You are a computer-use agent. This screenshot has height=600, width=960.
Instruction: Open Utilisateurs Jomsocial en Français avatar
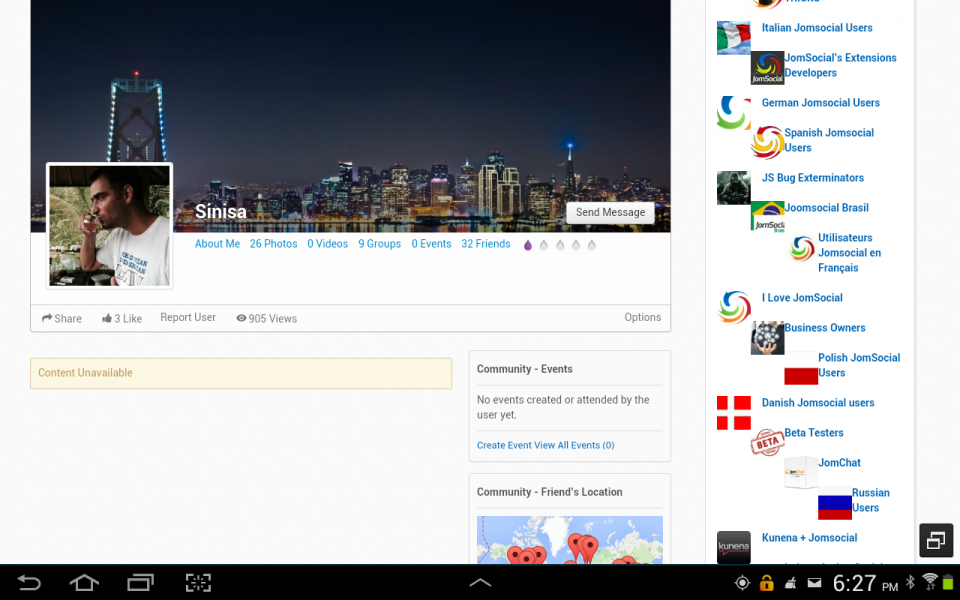[801, 248]
